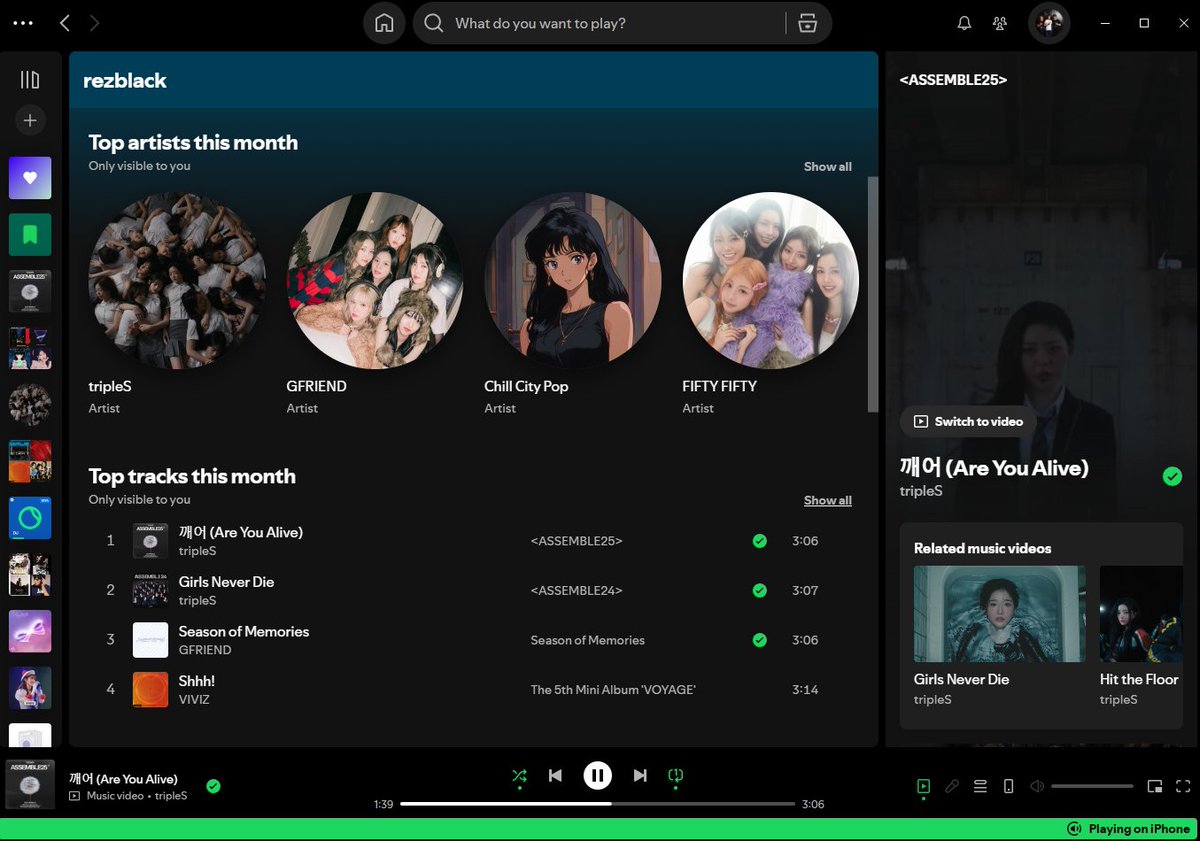Pause playback
Screen dimensions: 1200x841
598,775
